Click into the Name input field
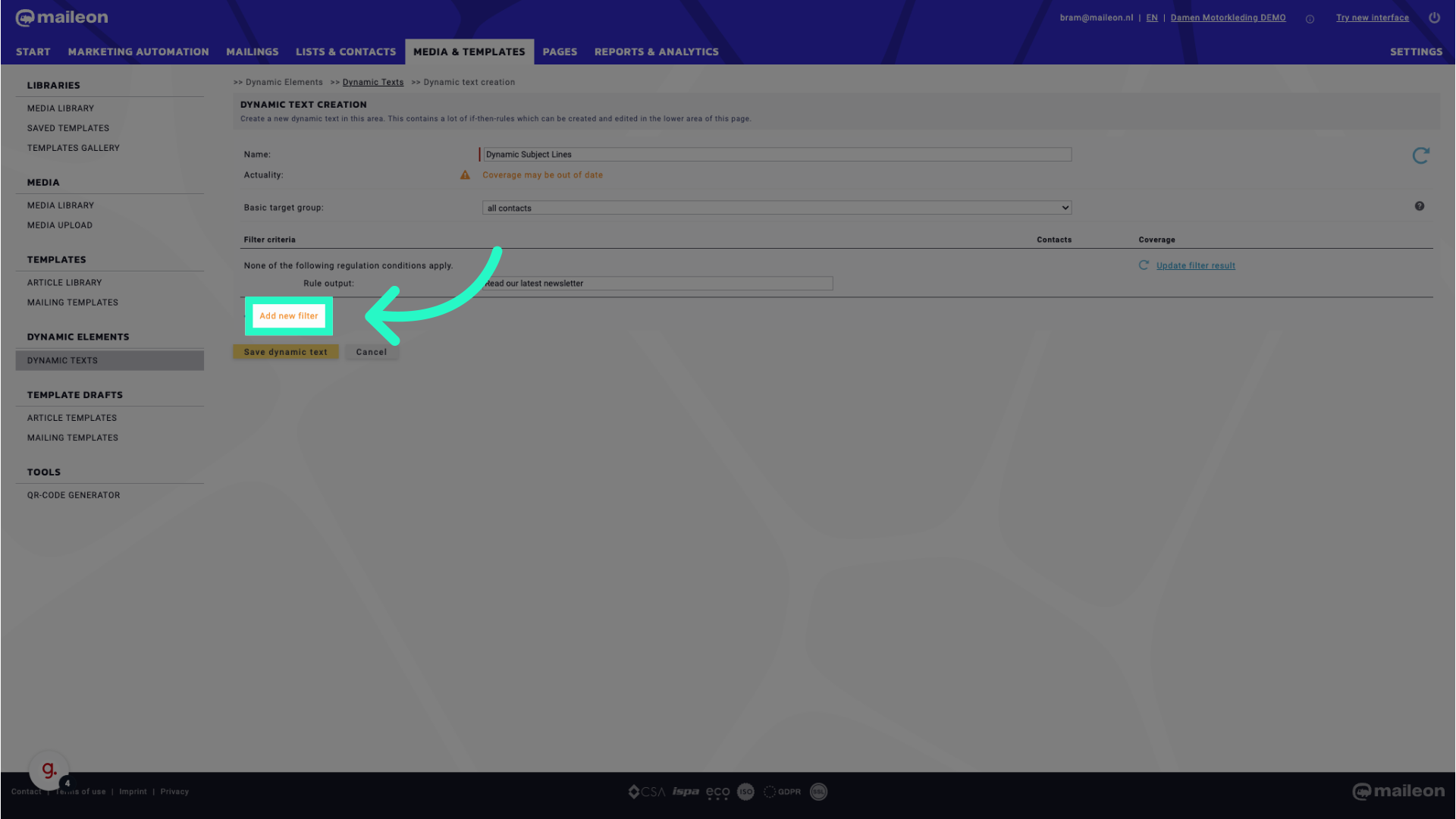1456x819 pixels. [777, 155]
